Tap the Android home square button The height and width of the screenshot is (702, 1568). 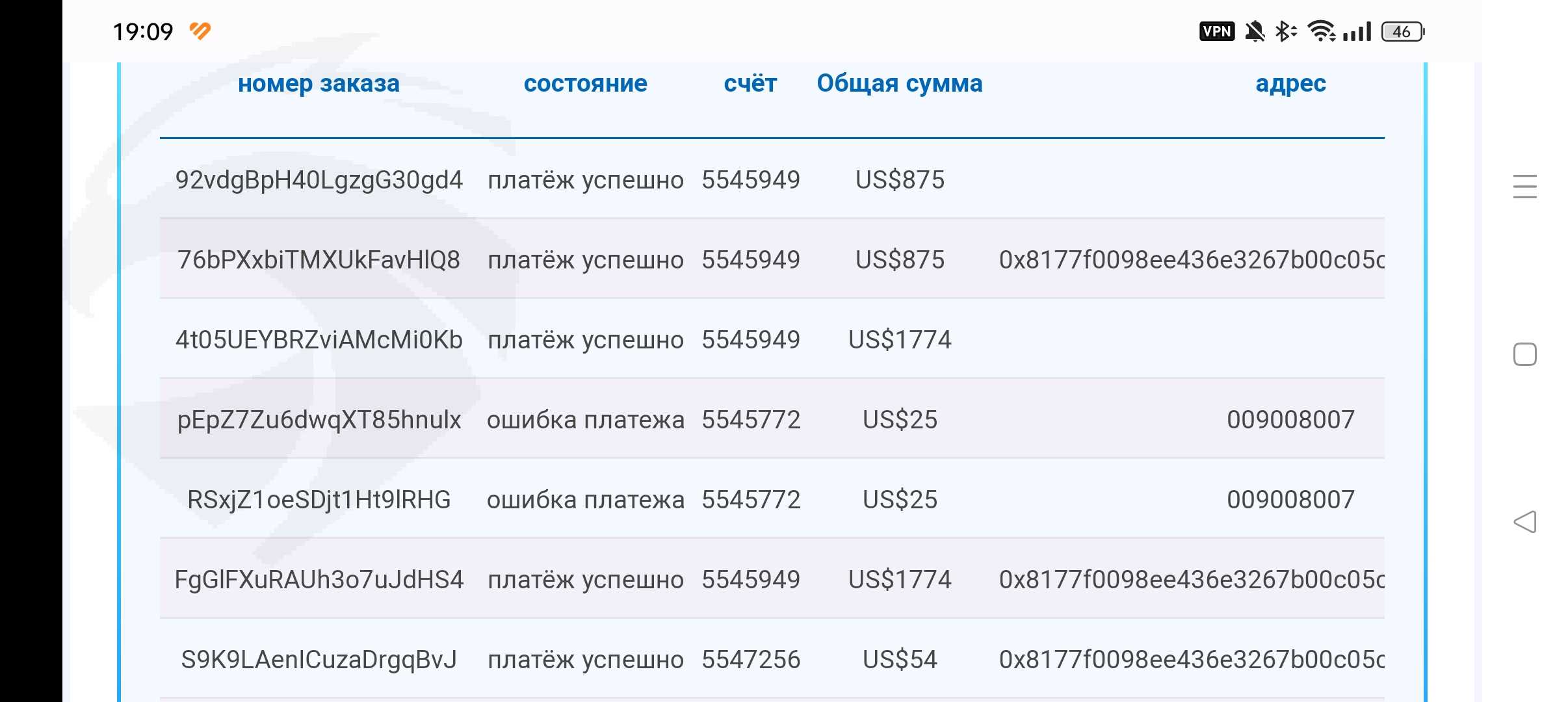(1525, 354)
